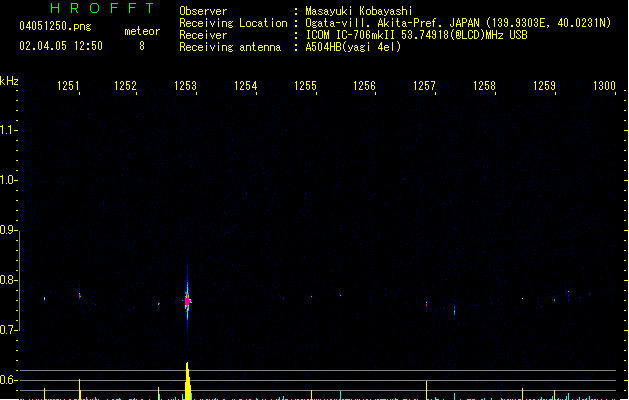Click the strong pink meteor echo near 1253
Image resolution: width=629 pixels, height=400 pixels.
coord(187,301)
